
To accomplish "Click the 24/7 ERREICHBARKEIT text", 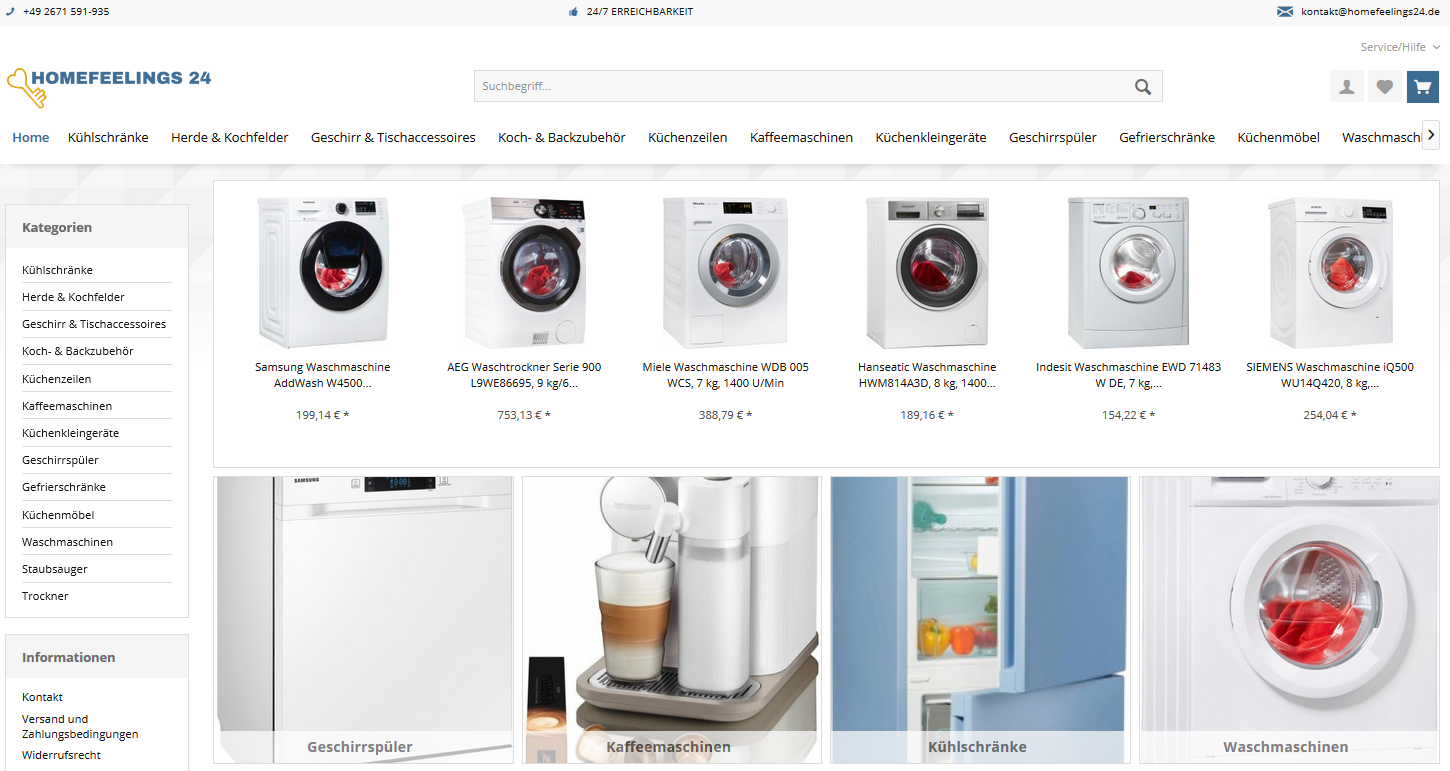I will pyautogui.click(x=640, y=12).
